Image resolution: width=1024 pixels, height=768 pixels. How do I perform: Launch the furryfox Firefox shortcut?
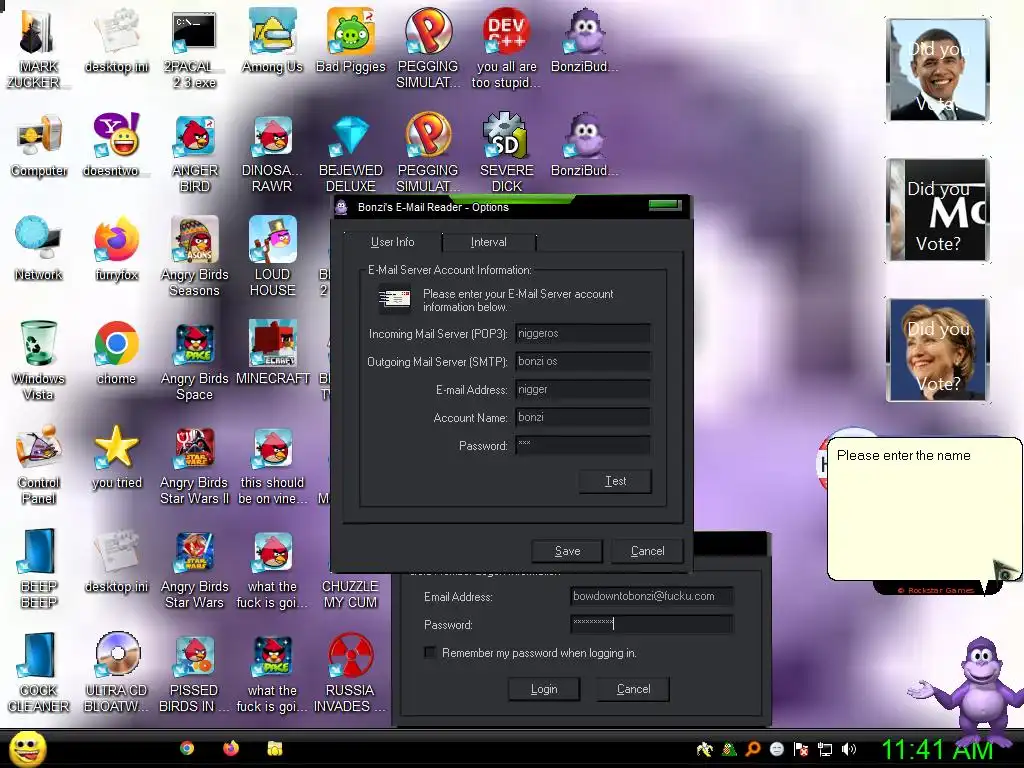click(x=116, y=249)
